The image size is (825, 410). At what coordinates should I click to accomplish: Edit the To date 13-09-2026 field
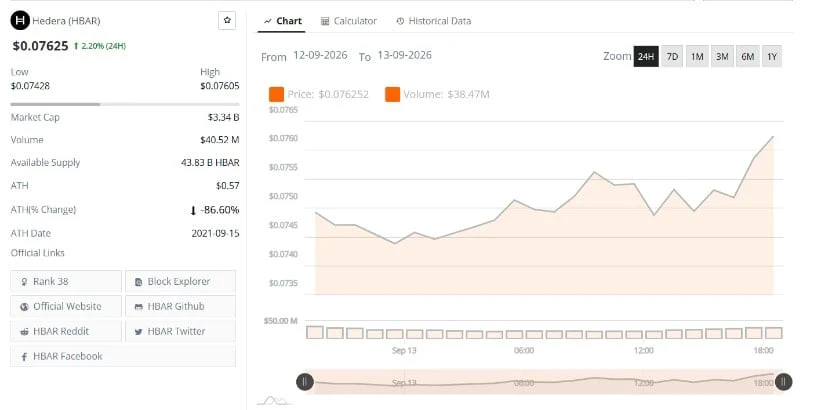[x=405, y=55]
